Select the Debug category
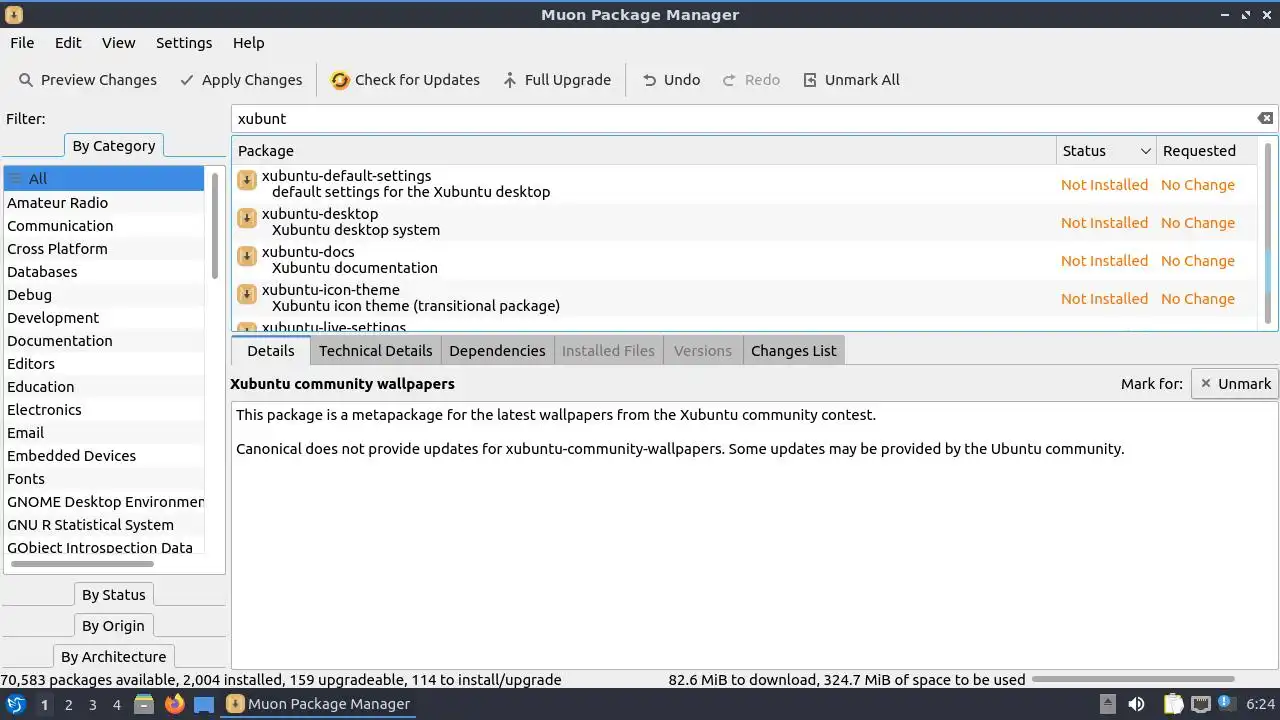This screenshot has width=1280, height=720. pyautogui.click(x=104, y=295)
